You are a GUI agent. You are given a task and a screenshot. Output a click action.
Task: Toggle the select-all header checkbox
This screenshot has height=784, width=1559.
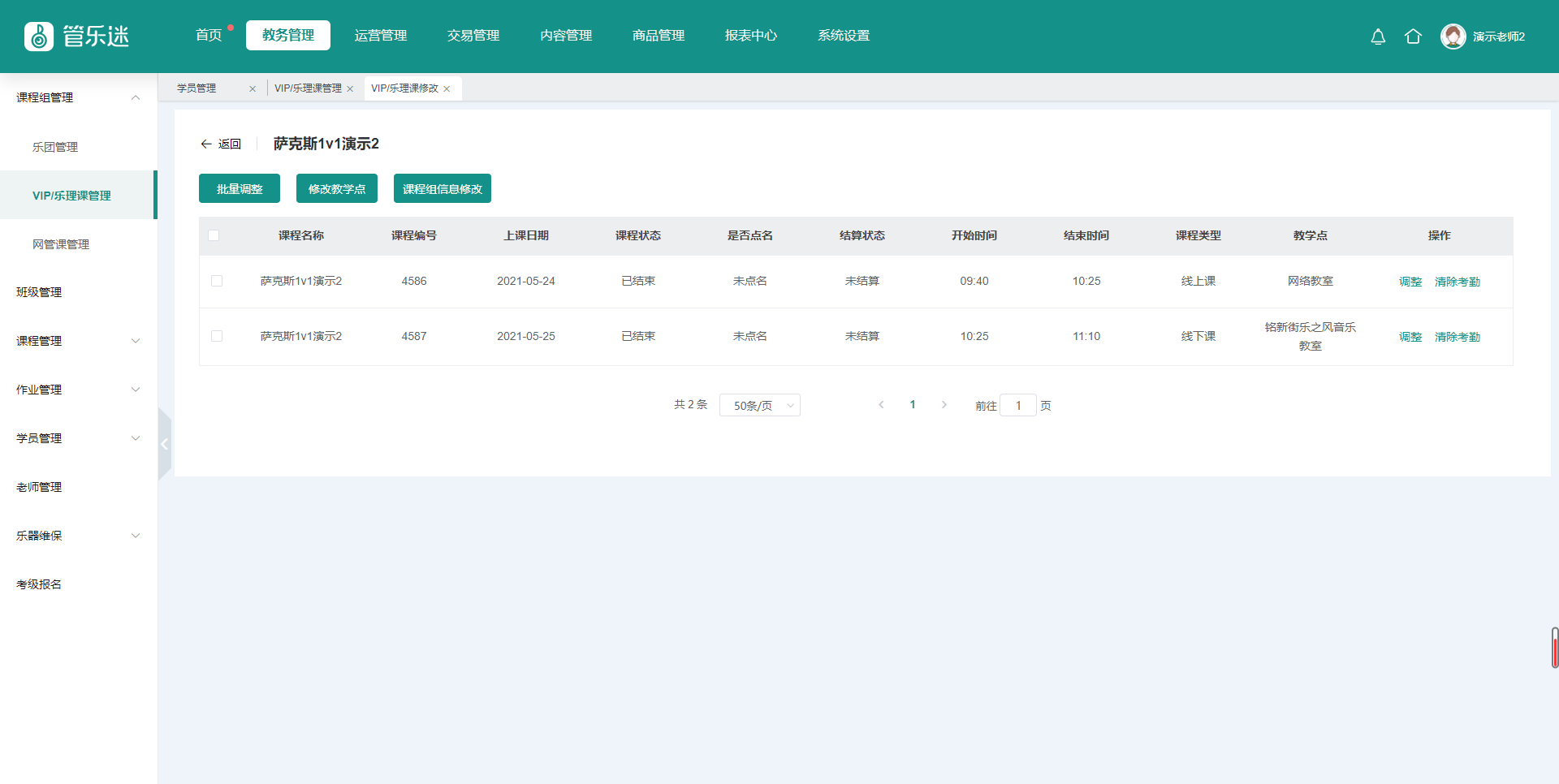pyautogui.click(x=214, y=235)
